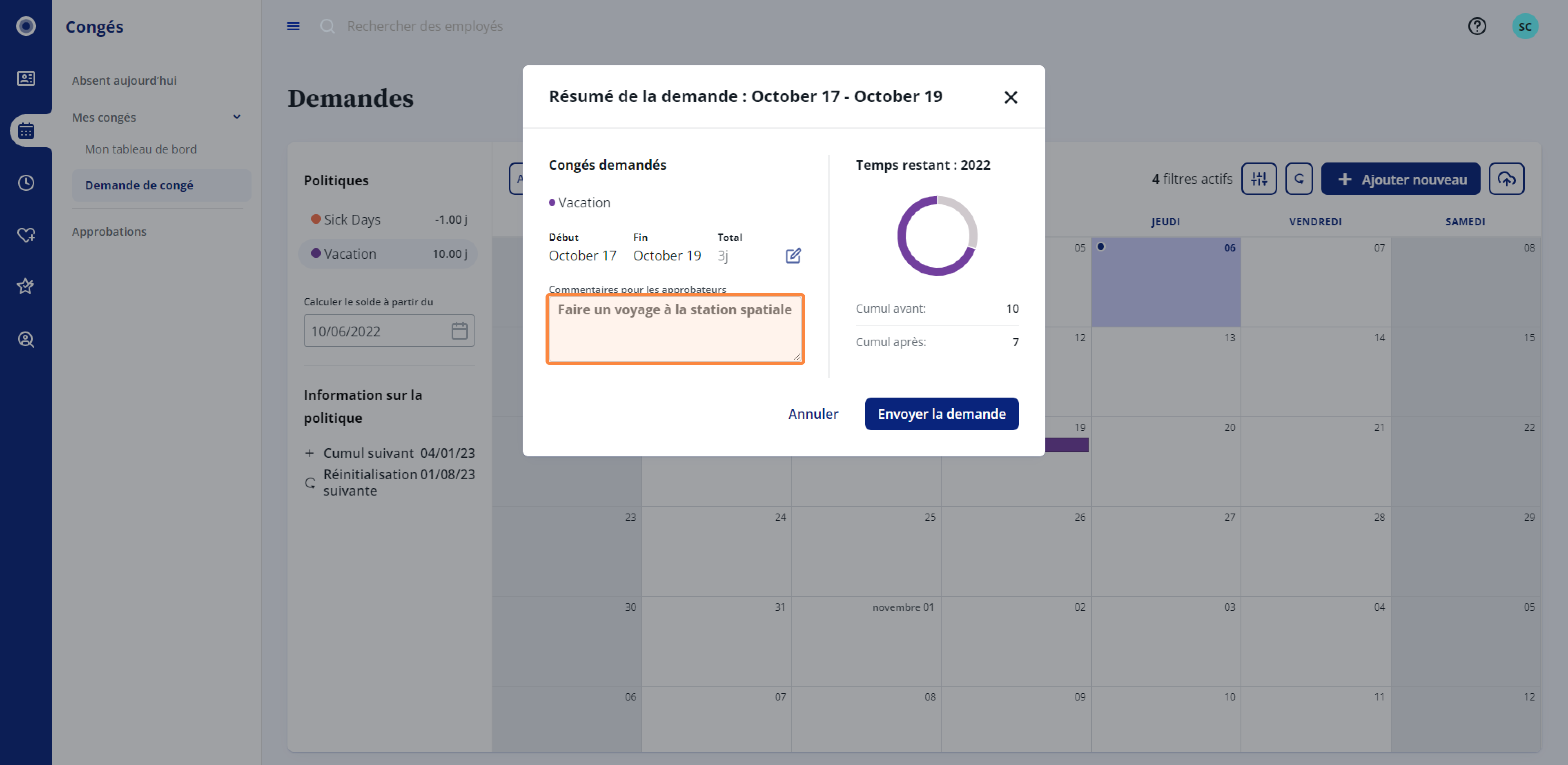1568x765 pixels.
Task: Click the refresh icon button
Action: click(1299, 179)
